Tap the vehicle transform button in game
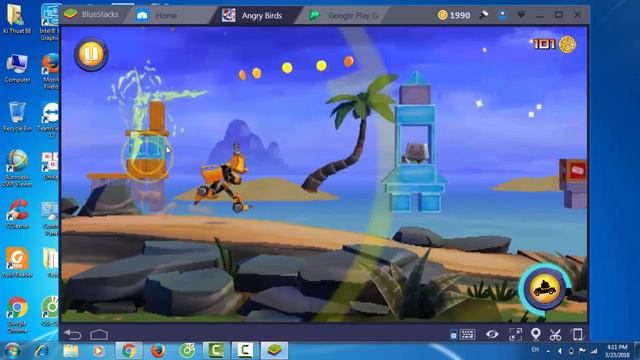640x360 pixels. click(x=544, y=289)
